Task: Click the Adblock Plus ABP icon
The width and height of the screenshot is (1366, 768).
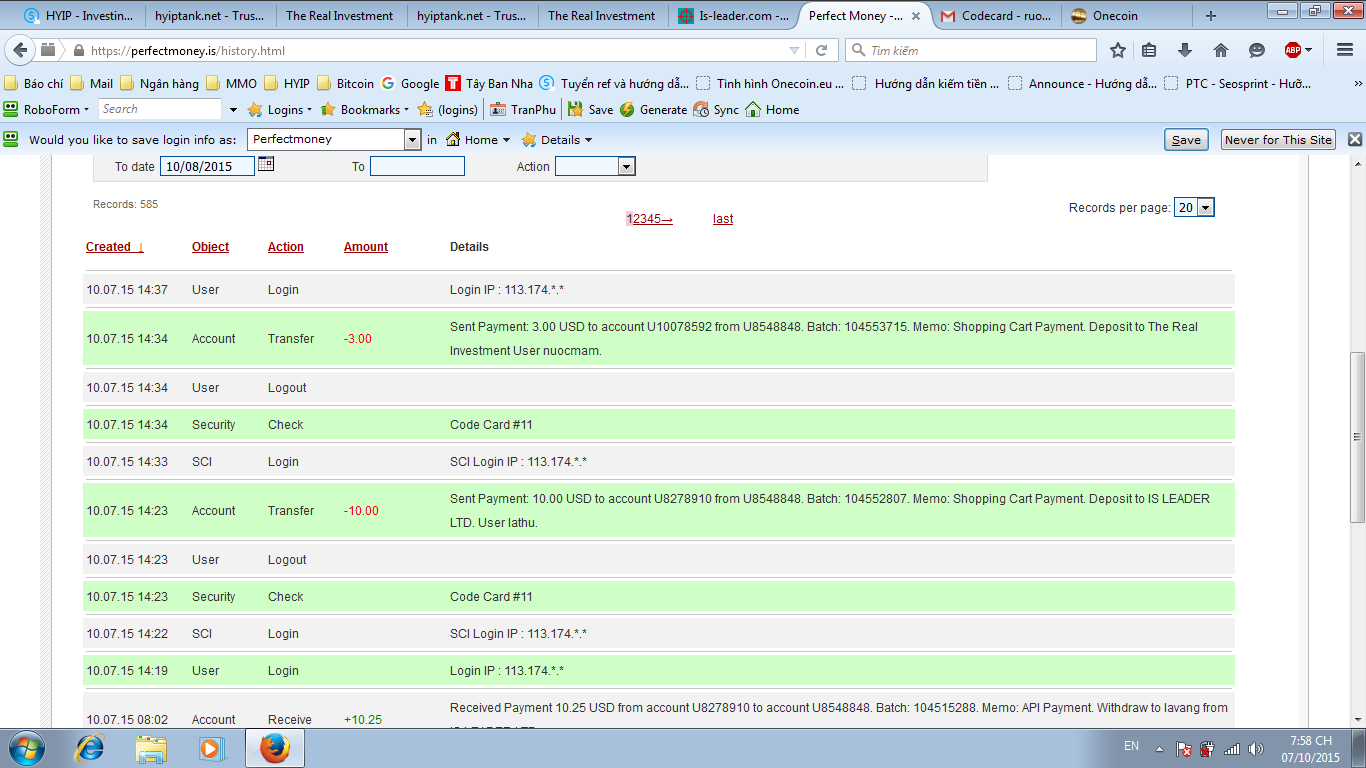Action: click(1293, 50)
